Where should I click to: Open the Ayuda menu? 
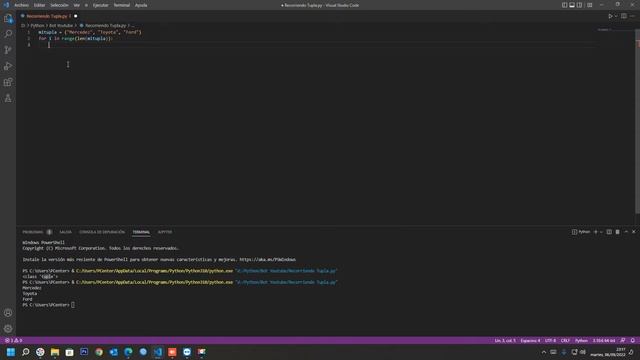tap(141, 5)
